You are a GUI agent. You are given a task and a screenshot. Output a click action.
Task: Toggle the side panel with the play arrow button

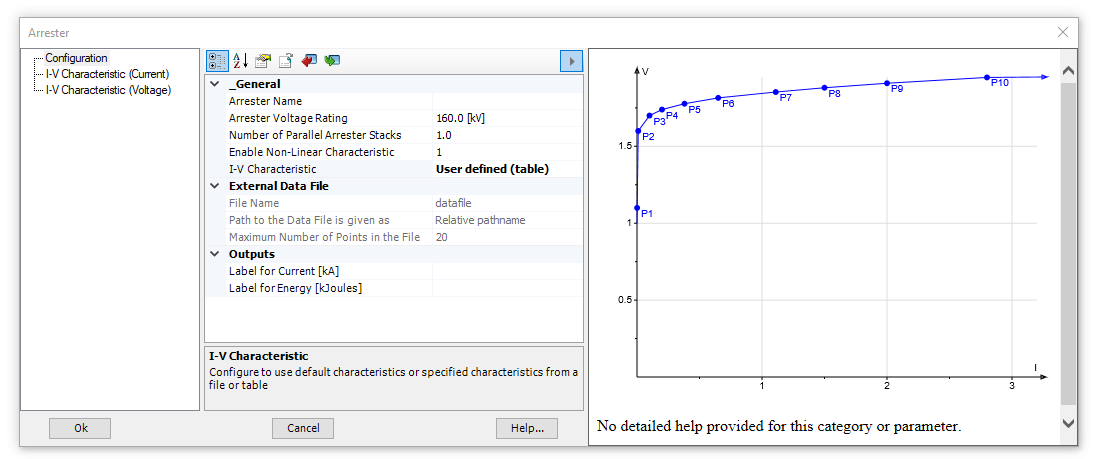(571, 61)
